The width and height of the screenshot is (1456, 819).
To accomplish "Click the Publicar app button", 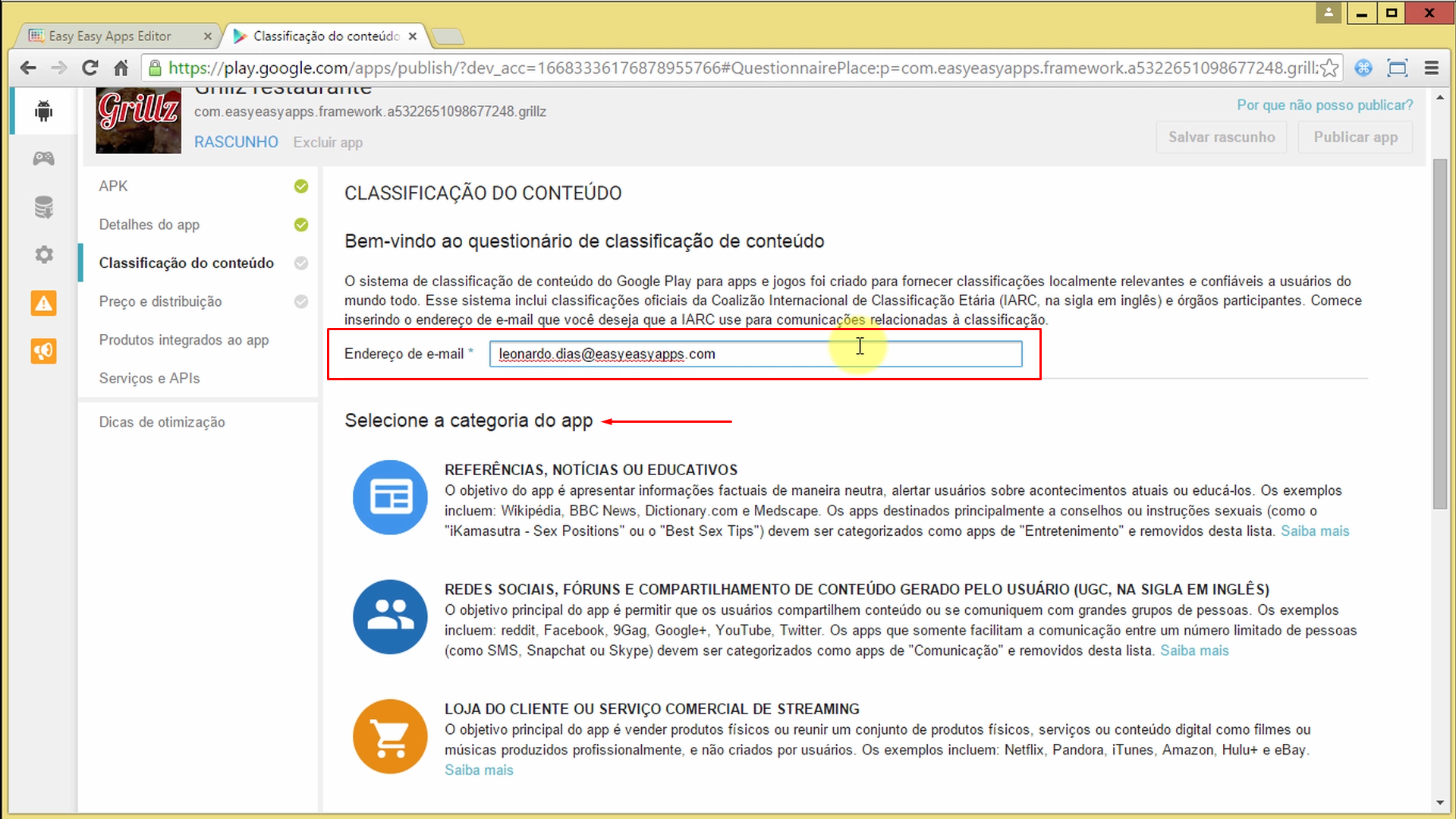I will tap(1355, 137).
